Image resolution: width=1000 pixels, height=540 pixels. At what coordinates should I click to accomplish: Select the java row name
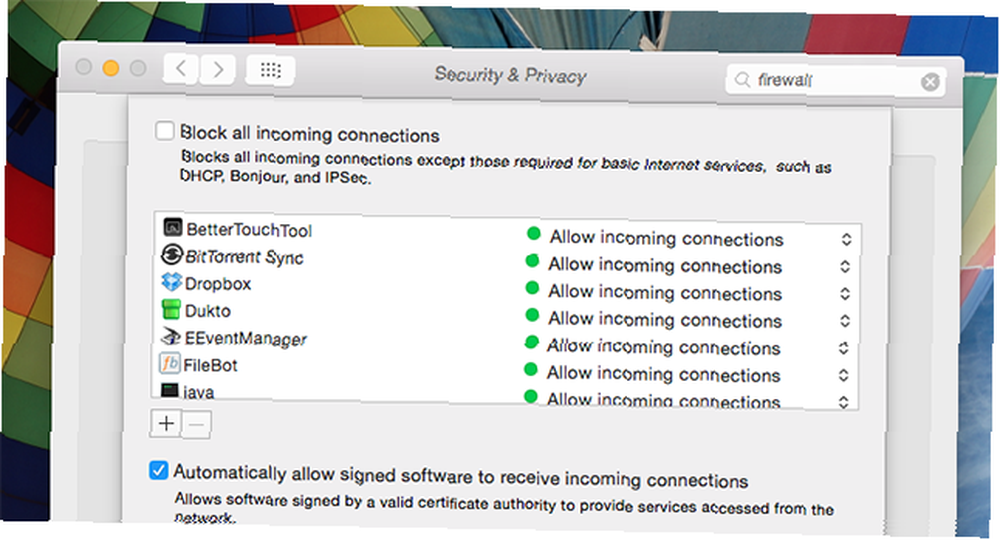198,392
